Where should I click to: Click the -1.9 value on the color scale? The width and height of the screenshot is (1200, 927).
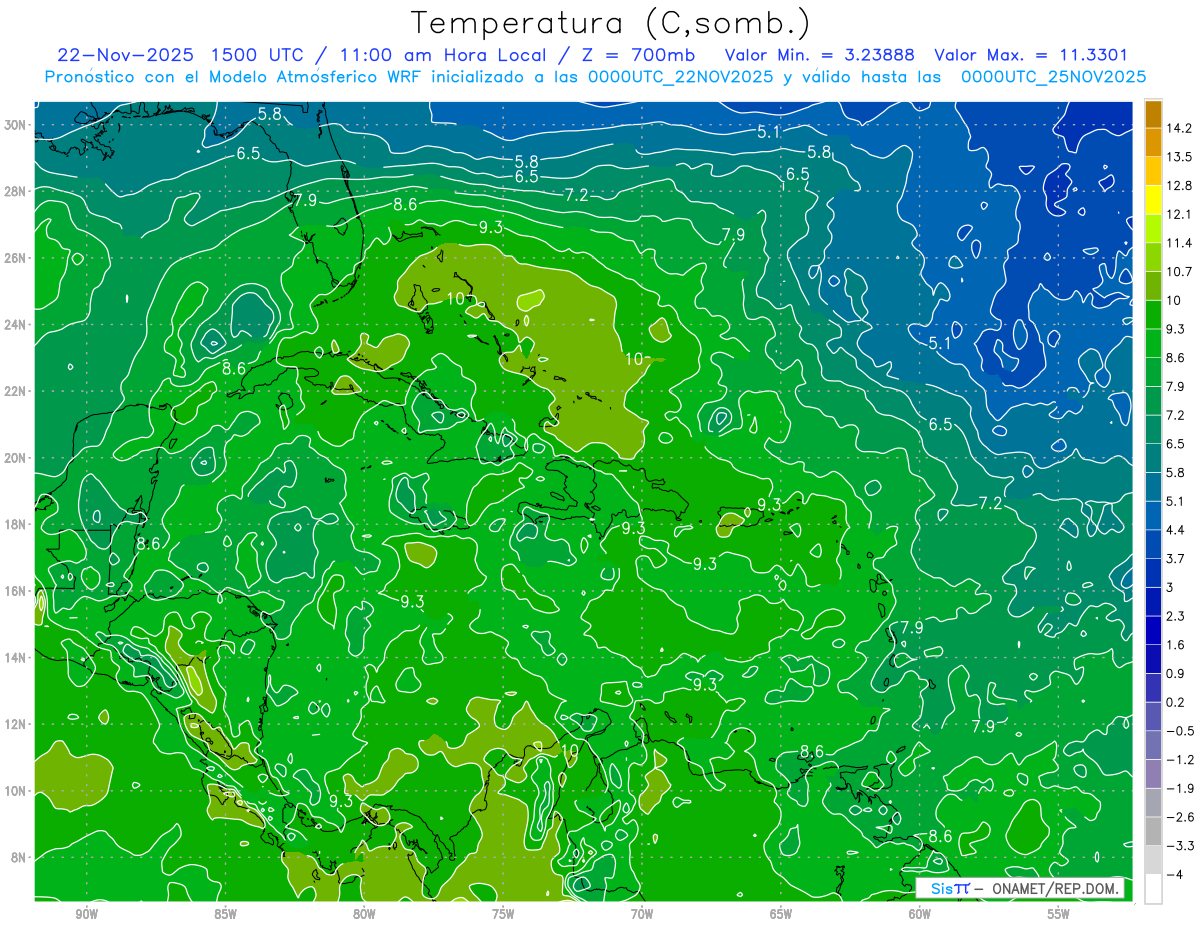1179,788
